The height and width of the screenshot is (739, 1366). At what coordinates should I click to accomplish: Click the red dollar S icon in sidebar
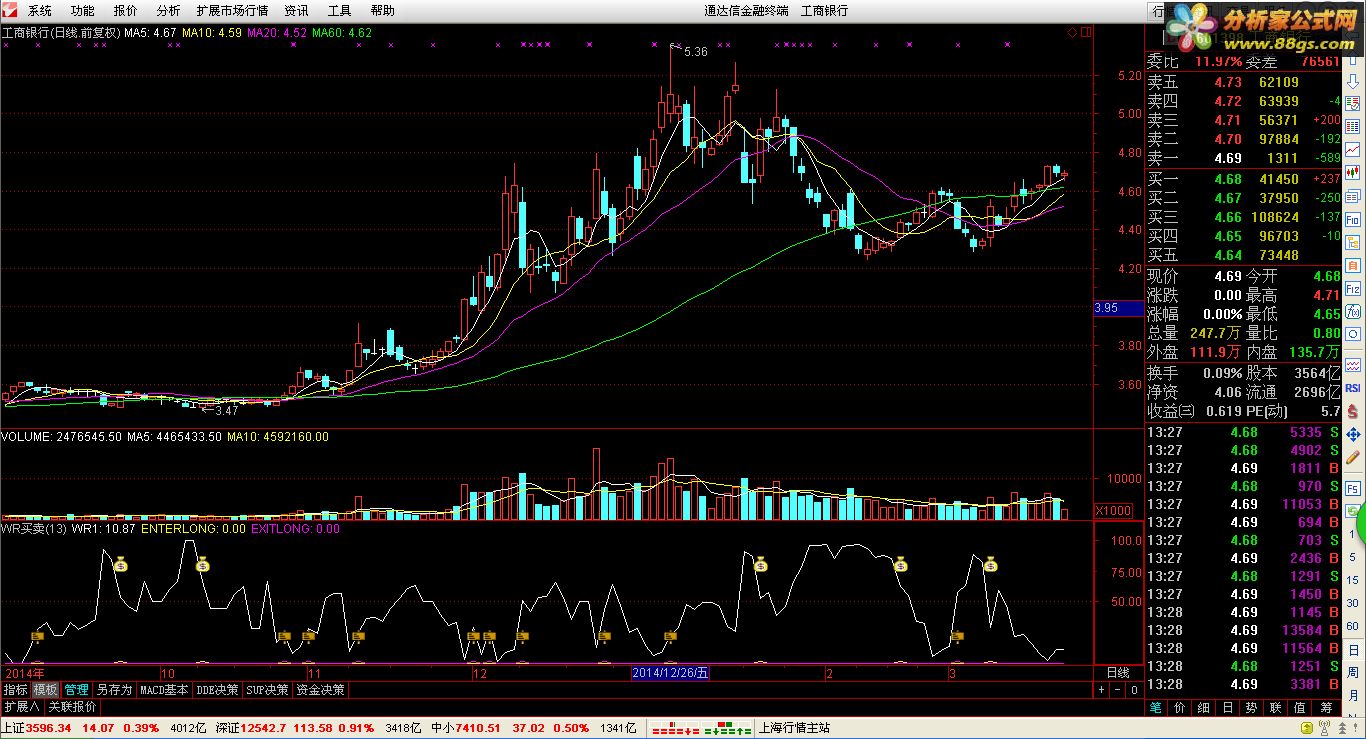coord(1352,412)
